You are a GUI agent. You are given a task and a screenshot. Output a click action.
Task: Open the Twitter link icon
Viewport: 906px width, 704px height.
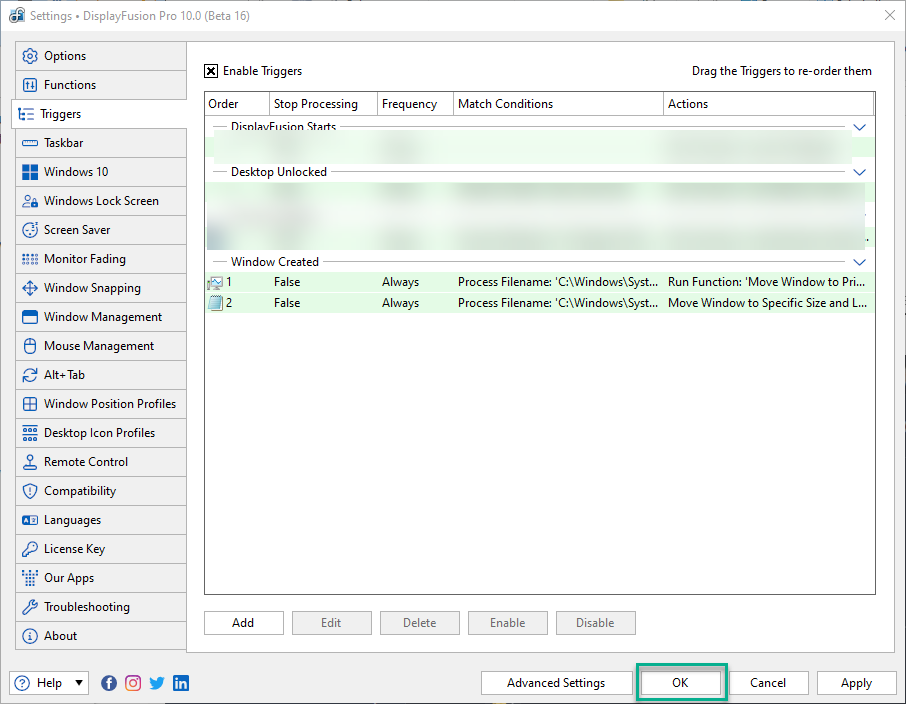(x=157, y=683)
